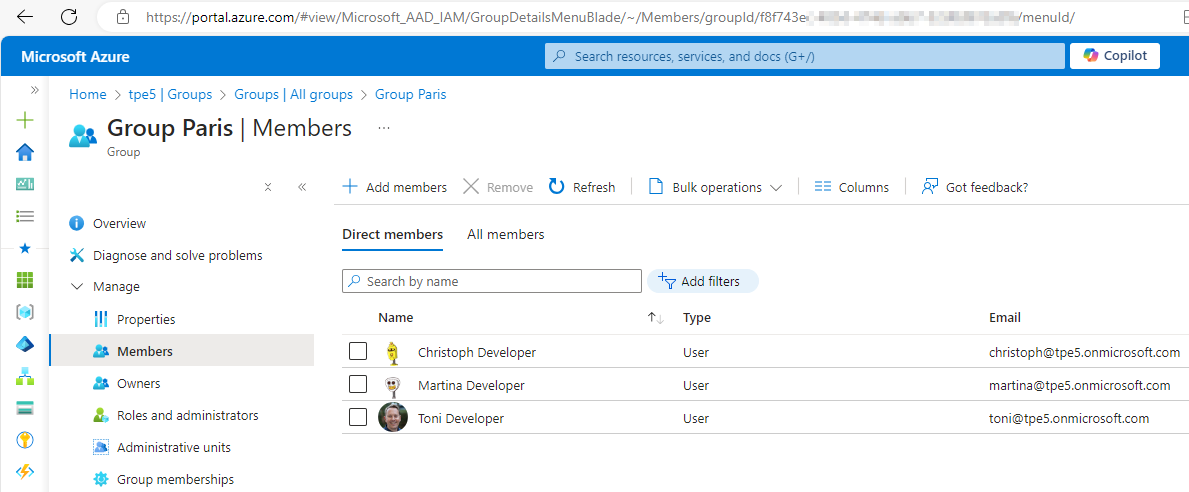Select checkbox for Christoph Developer
This screenshot has height=492, width=1189.
(358, 352)
